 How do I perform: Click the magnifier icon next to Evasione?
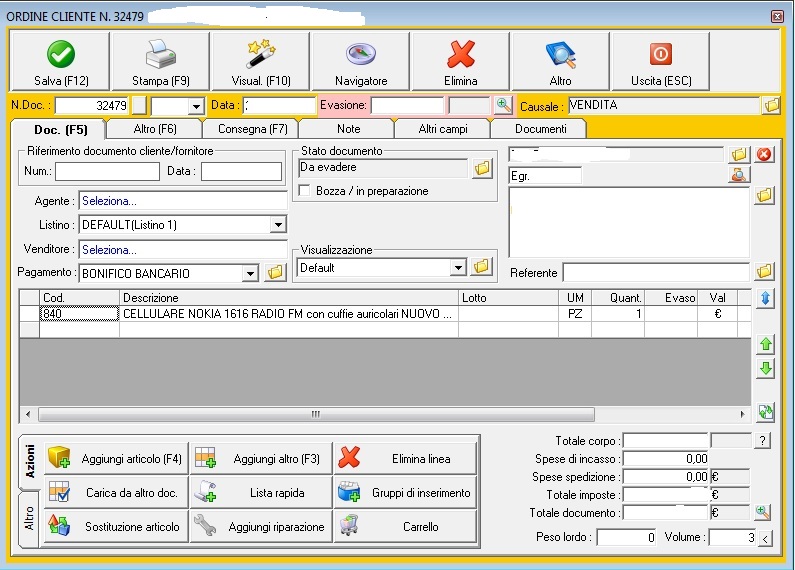click(503, 105)
